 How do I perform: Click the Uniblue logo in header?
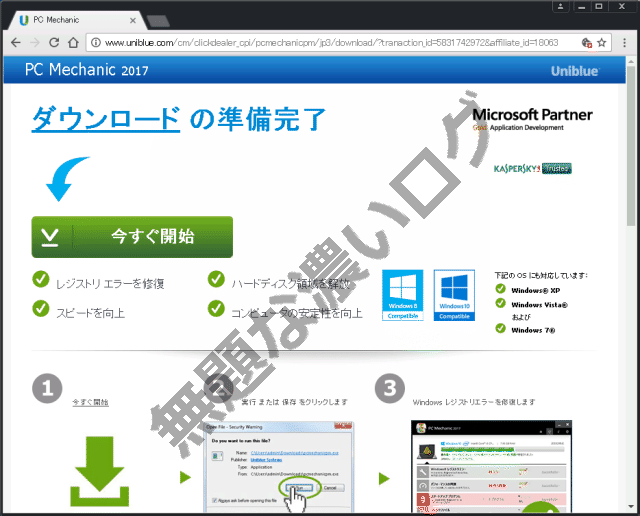click(x=575, y=71)
